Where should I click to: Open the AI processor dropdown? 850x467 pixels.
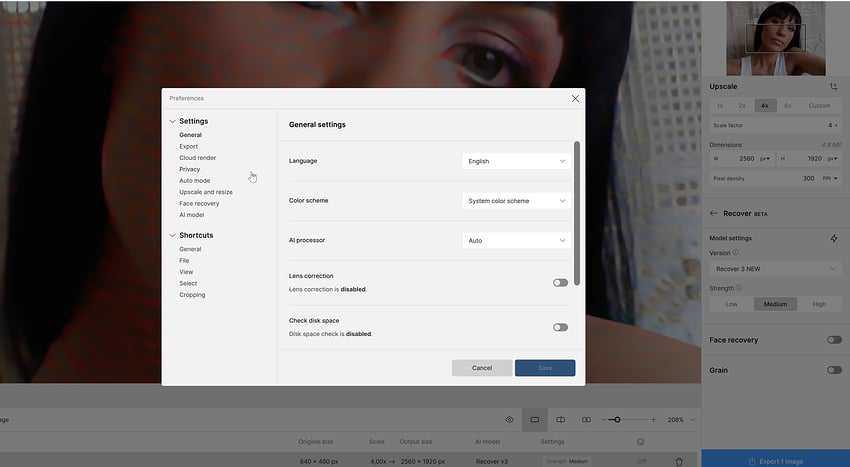516,241
